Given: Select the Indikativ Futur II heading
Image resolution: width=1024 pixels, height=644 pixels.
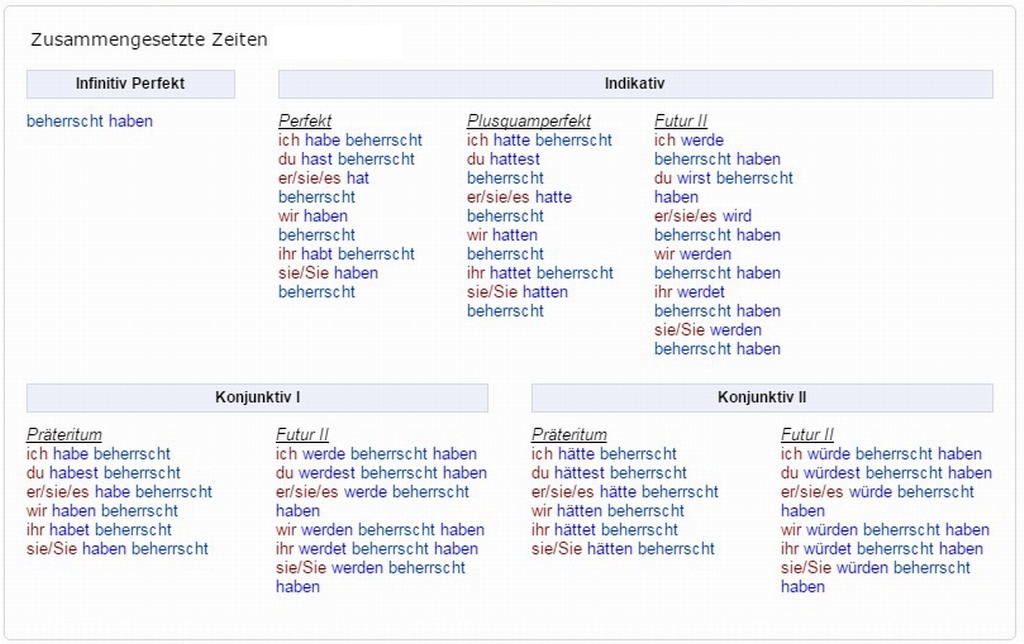Looking at the screenshot, I should (x=681, y=121).
